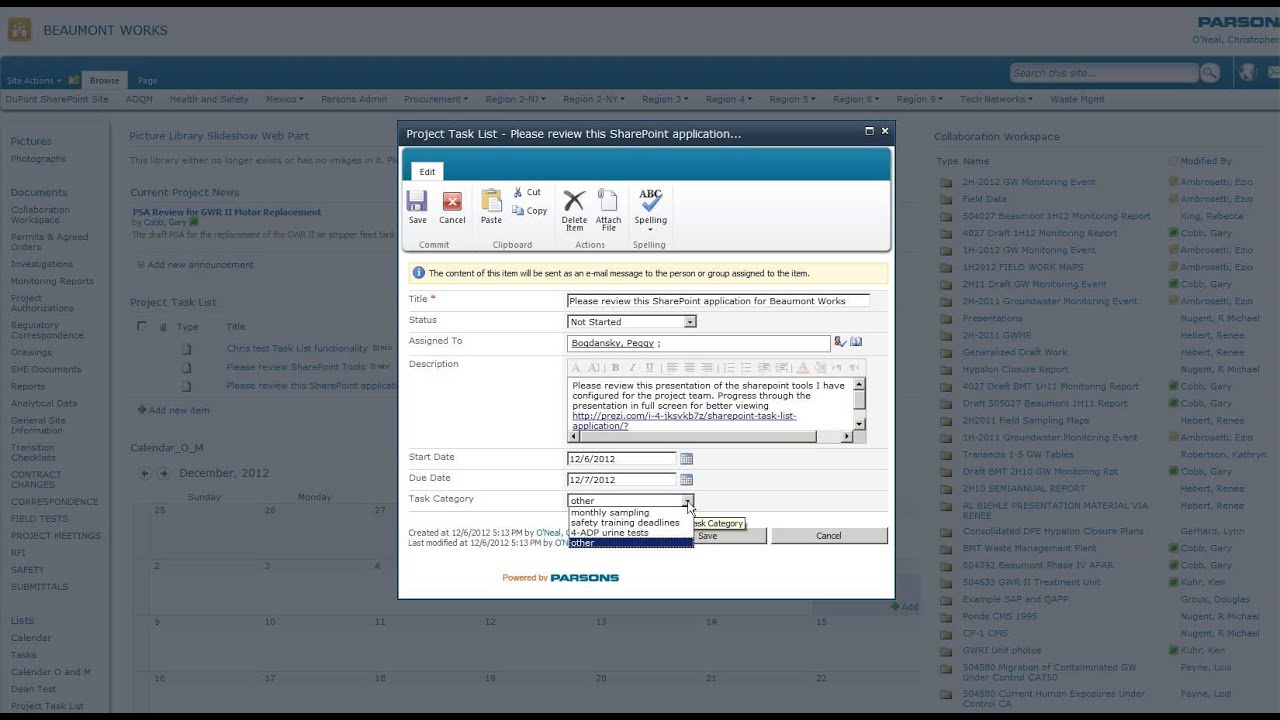Toggle Bold in the description toolbar
Image resolution: width=1280 pixels, height=720 pixels.
click(x=615, y=368)
